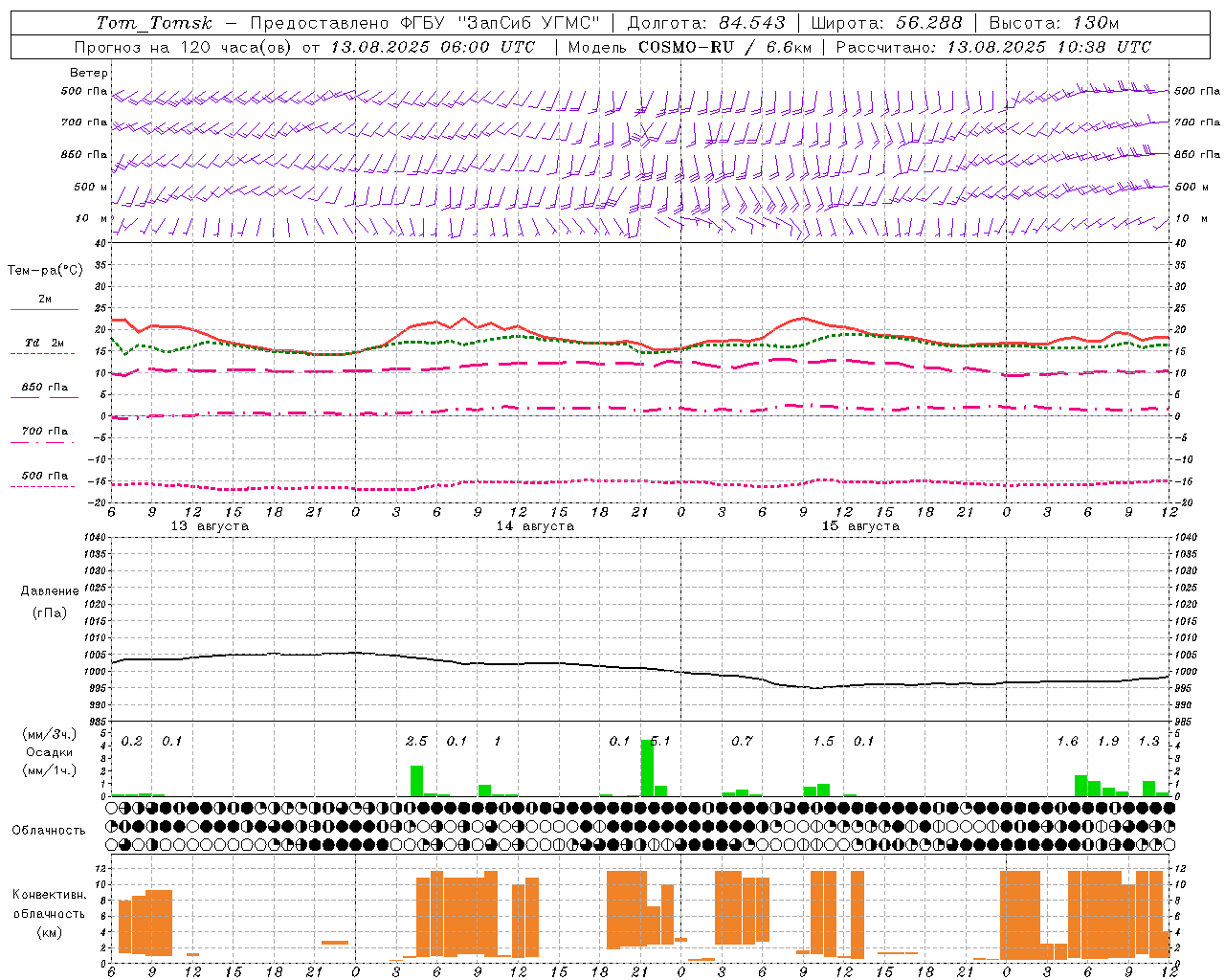This screenshot has height=980, width=1225.
Task: Click the date label 15 августа
Action: (860, 526)
